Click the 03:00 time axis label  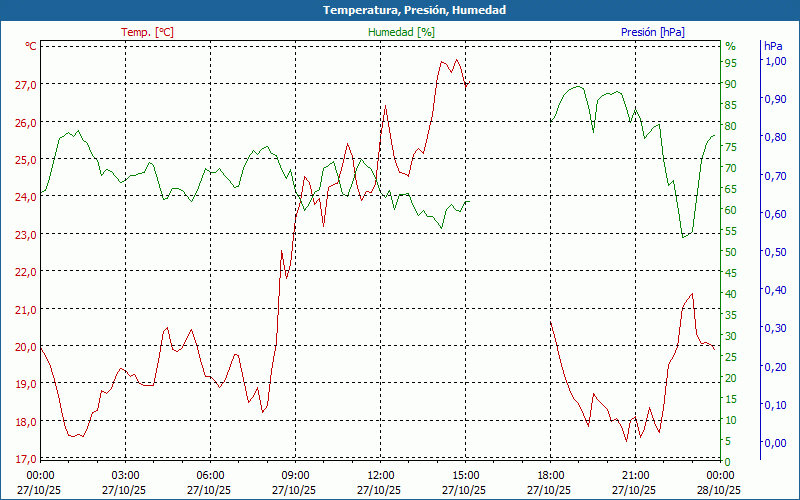[x=126, y=475]
